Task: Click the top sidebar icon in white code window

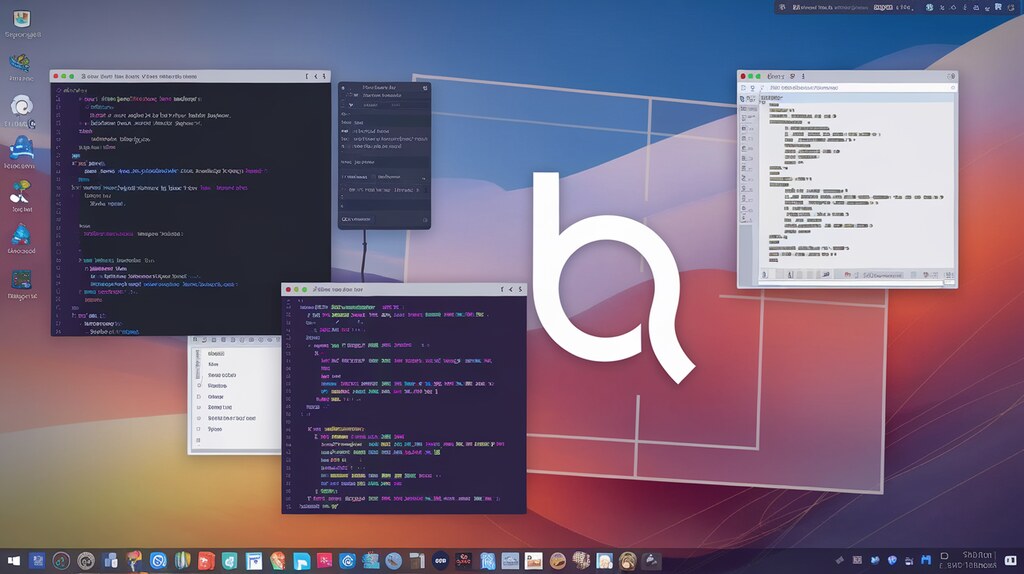Action: [743, 99]
